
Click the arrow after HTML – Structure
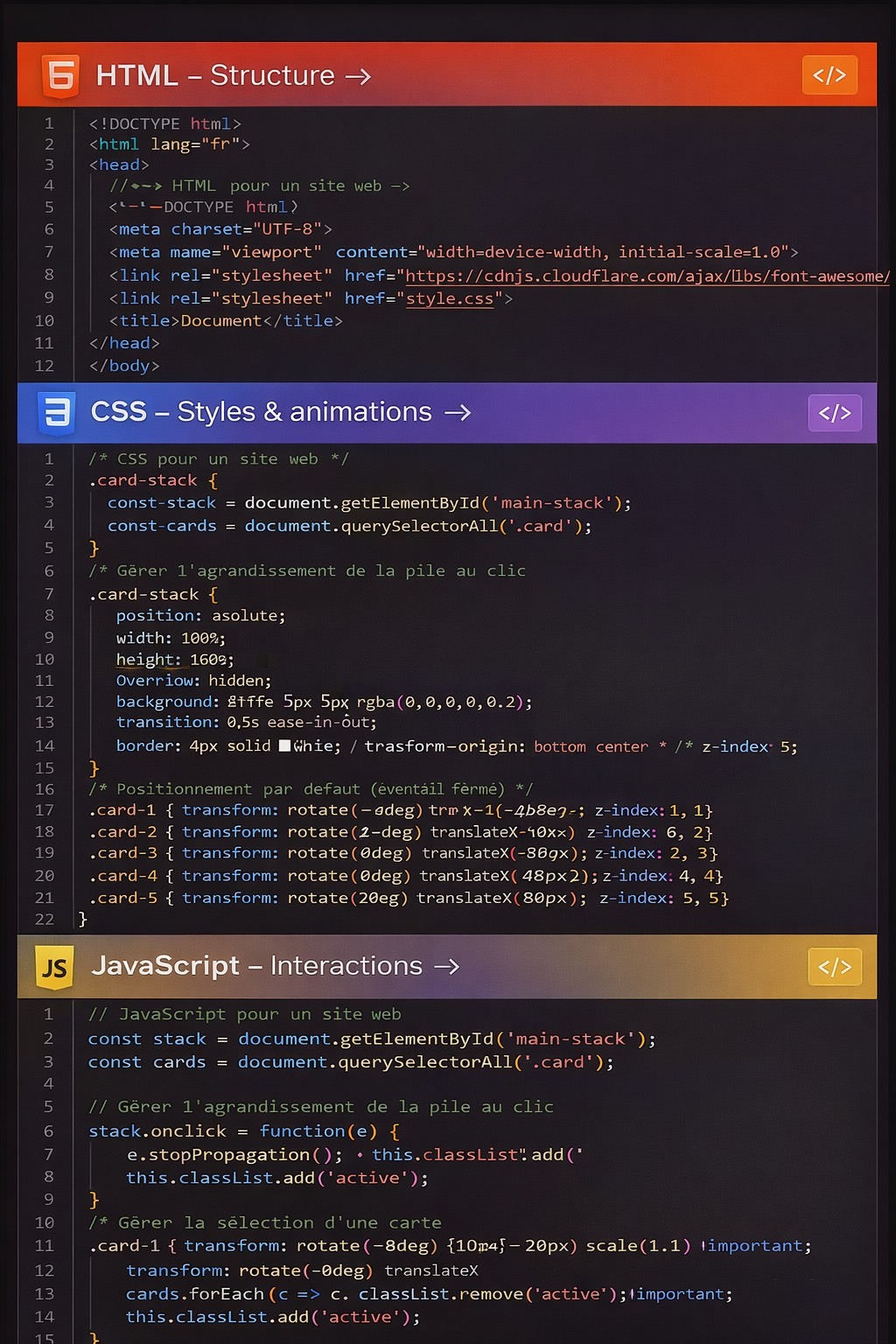tap(358, 77)
